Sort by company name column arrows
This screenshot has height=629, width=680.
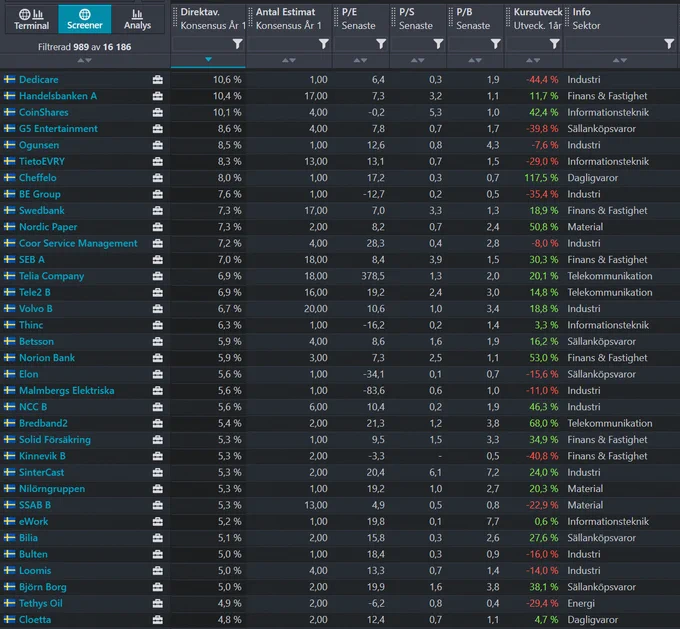point(85,60)
